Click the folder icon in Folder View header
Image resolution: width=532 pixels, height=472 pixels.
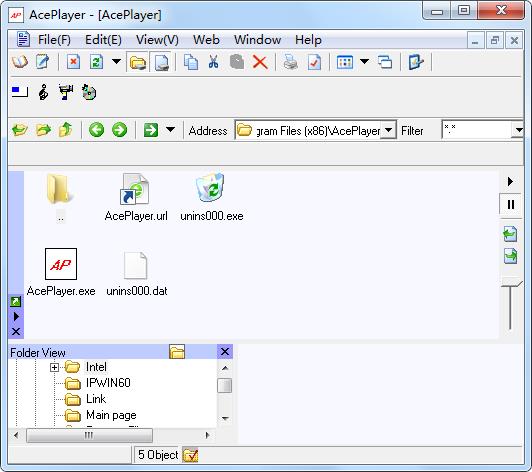[x=177, y=352]
